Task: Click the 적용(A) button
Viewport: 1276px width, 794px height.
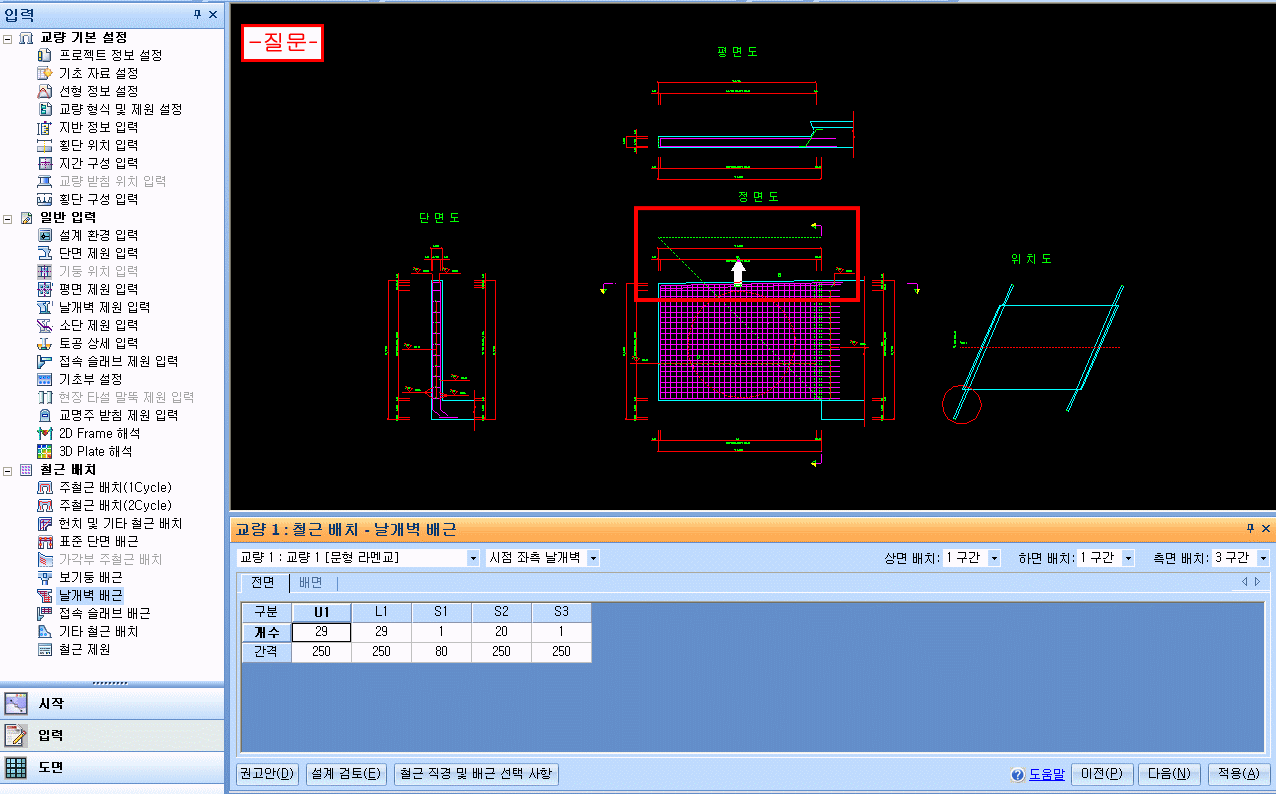Action: (1239, 773)
